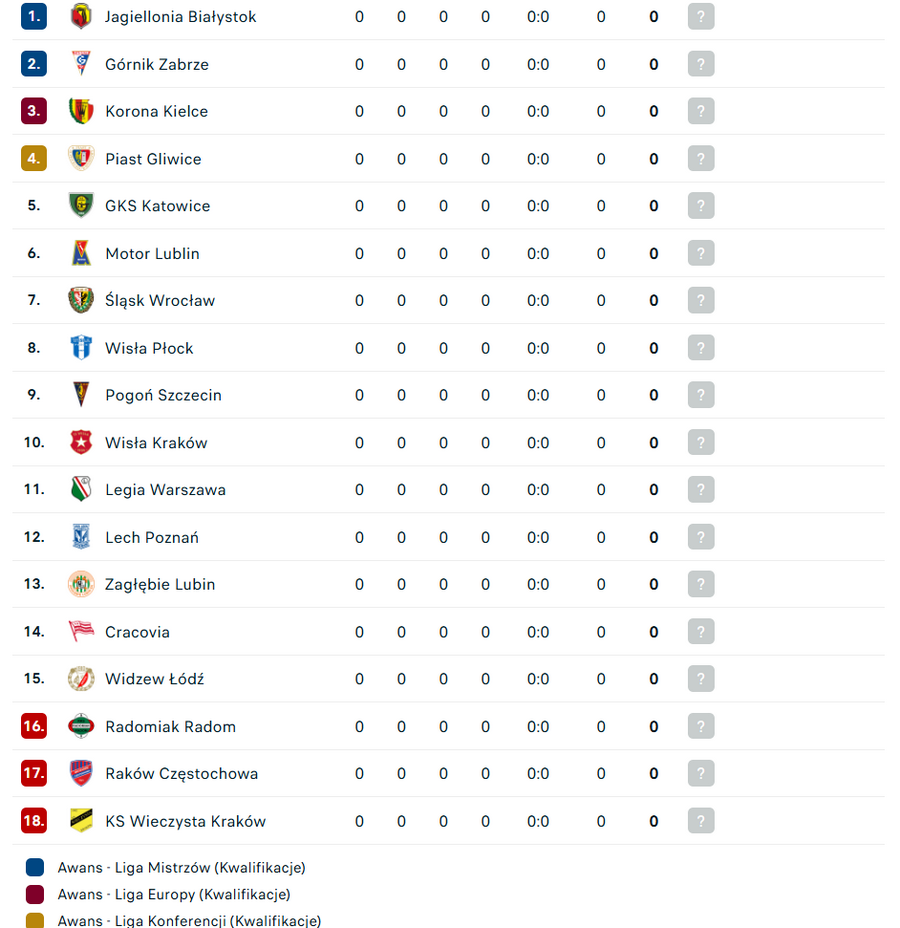Click the form question mark for Zagłębie Lubin
The height and width of the screenshot is (928, 900).
701,584
